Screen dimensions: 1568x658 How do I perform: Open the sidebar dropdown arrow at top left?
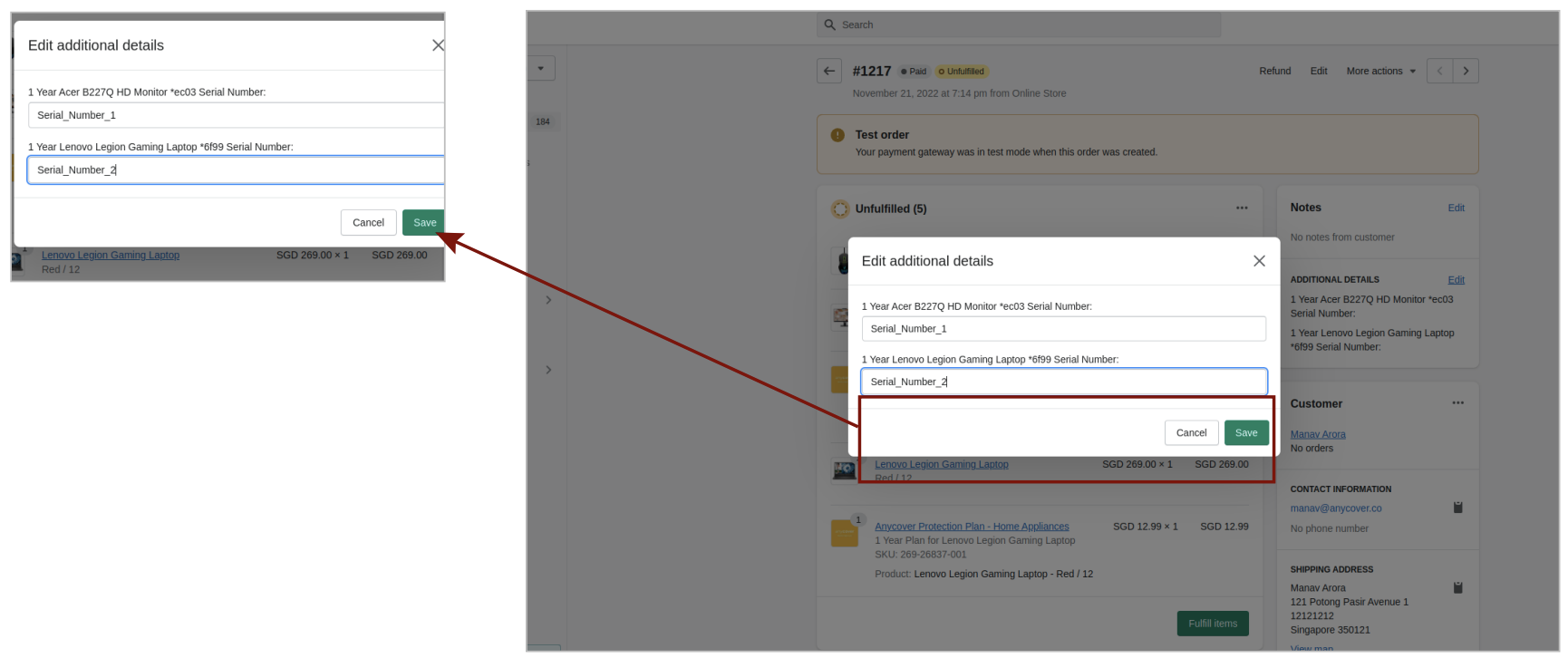(x=541, y=68)
